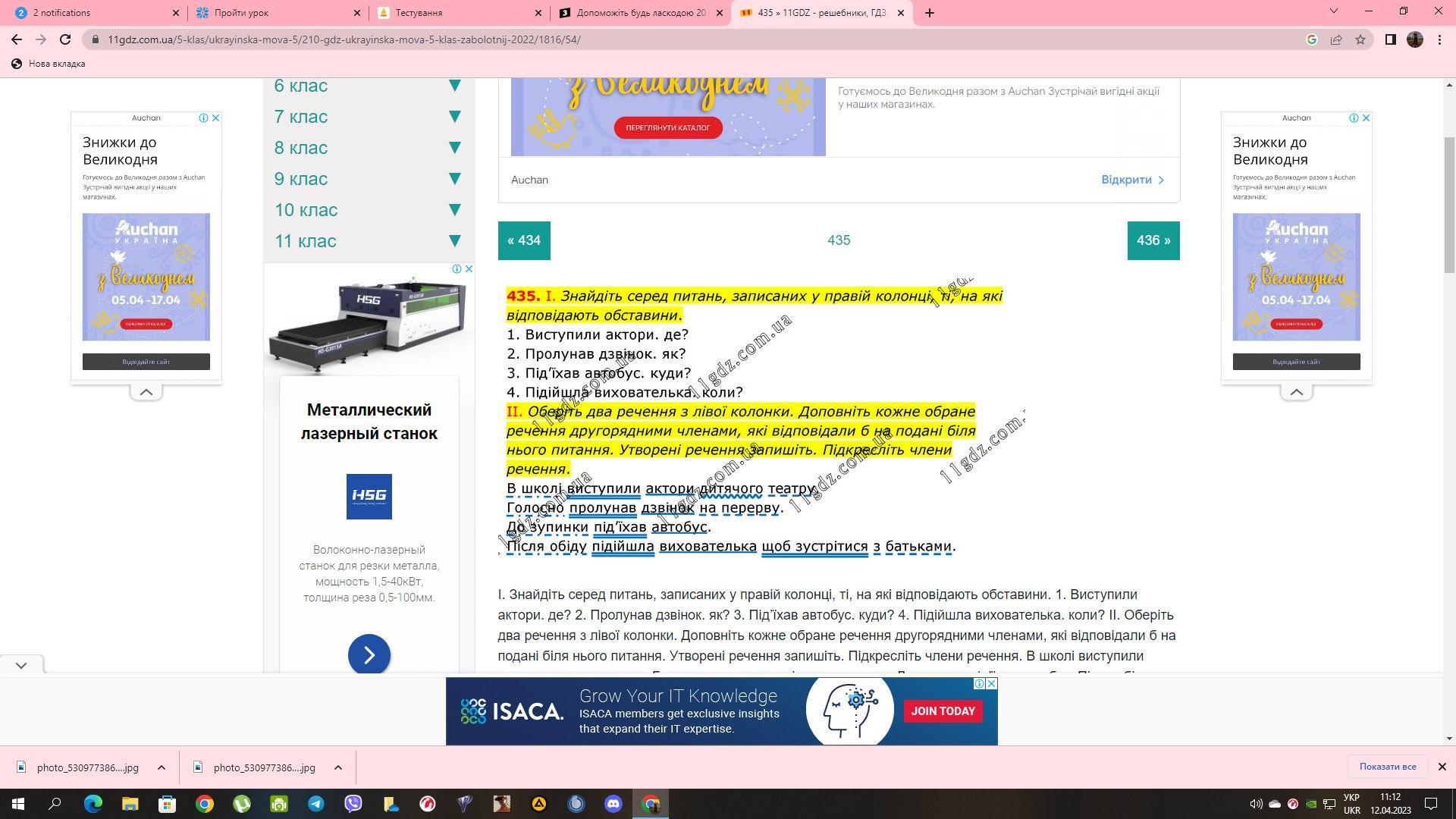Viewport: 1456px width, 819px height.
Task: Go to next exercise 436 »
Action: (1153, 240)
